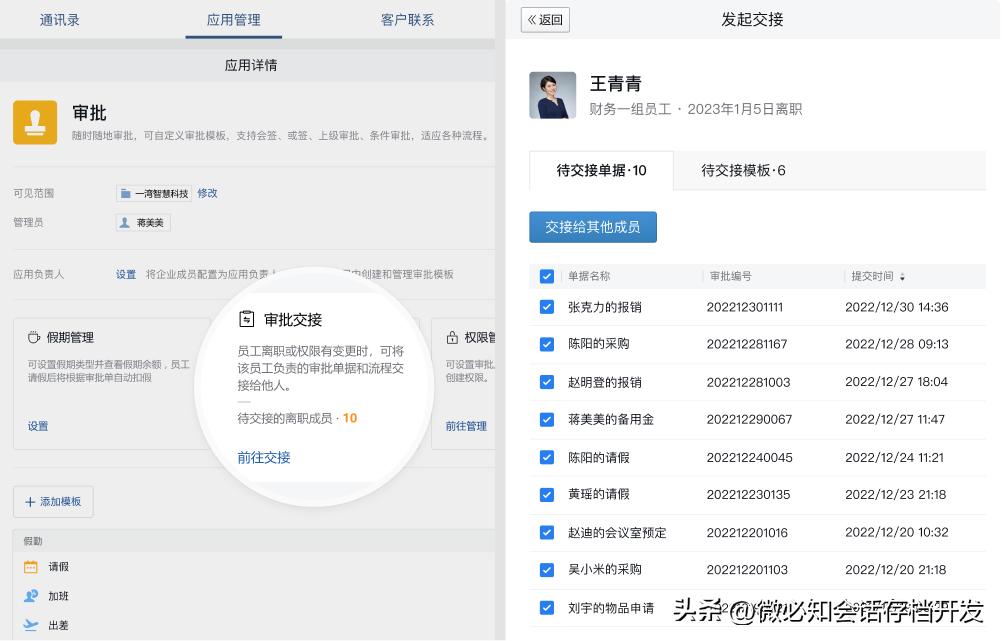Click the 修改 link beside 可见范围
The height and width of the screenshot is (641, 1002).
(x=207, y=192)
